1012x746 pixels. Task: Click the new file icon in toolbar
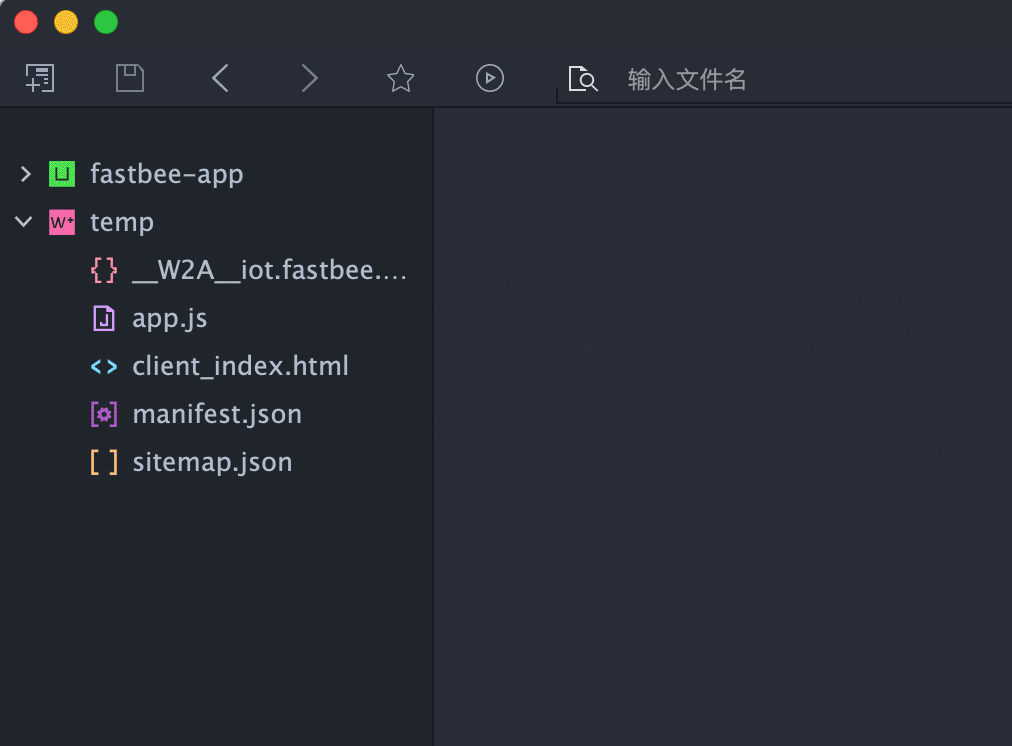point(40,79)
